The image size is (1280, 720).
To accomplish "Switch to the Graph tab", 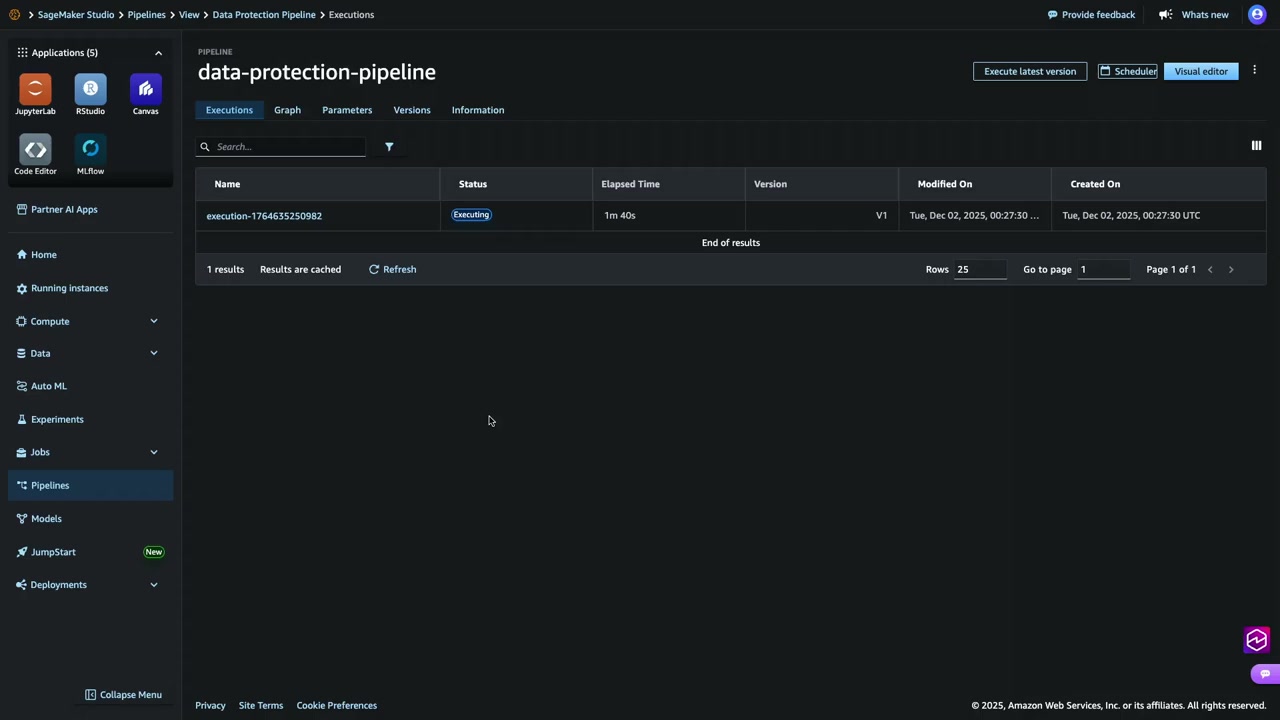I will point(287,110).
